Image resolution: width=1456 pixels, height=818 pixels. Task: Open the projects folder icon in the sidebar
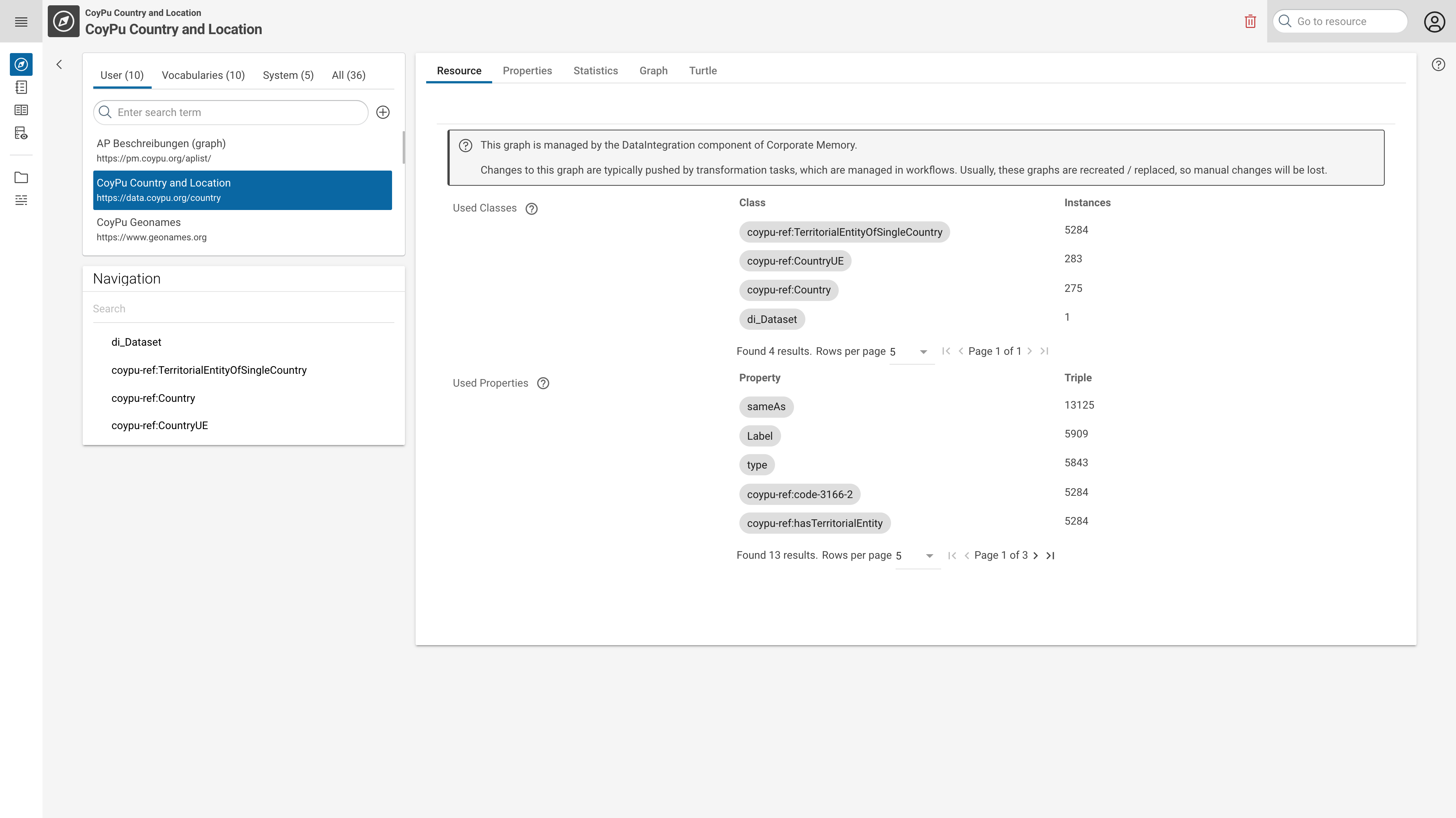[21, 177]
